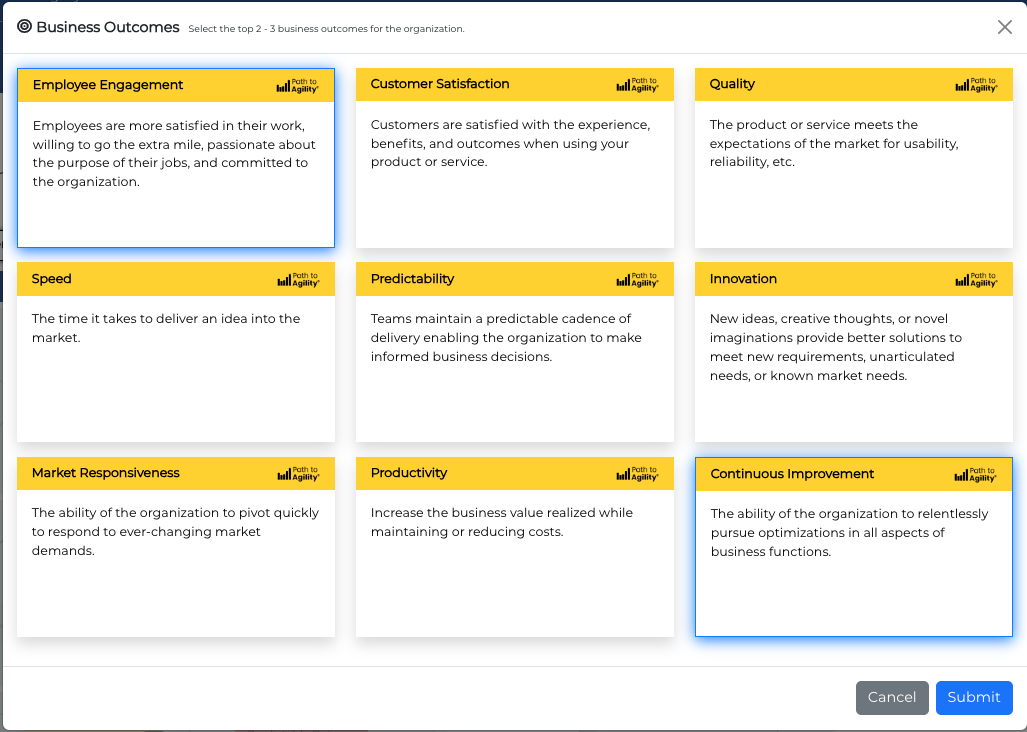Click the Business Outcomes target icon

tap(25, 27)
